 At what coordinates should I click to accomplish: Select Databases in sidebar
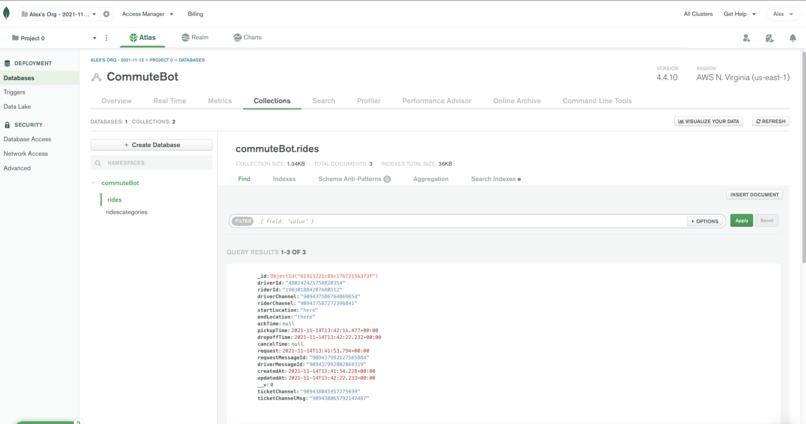coord(40,78)
